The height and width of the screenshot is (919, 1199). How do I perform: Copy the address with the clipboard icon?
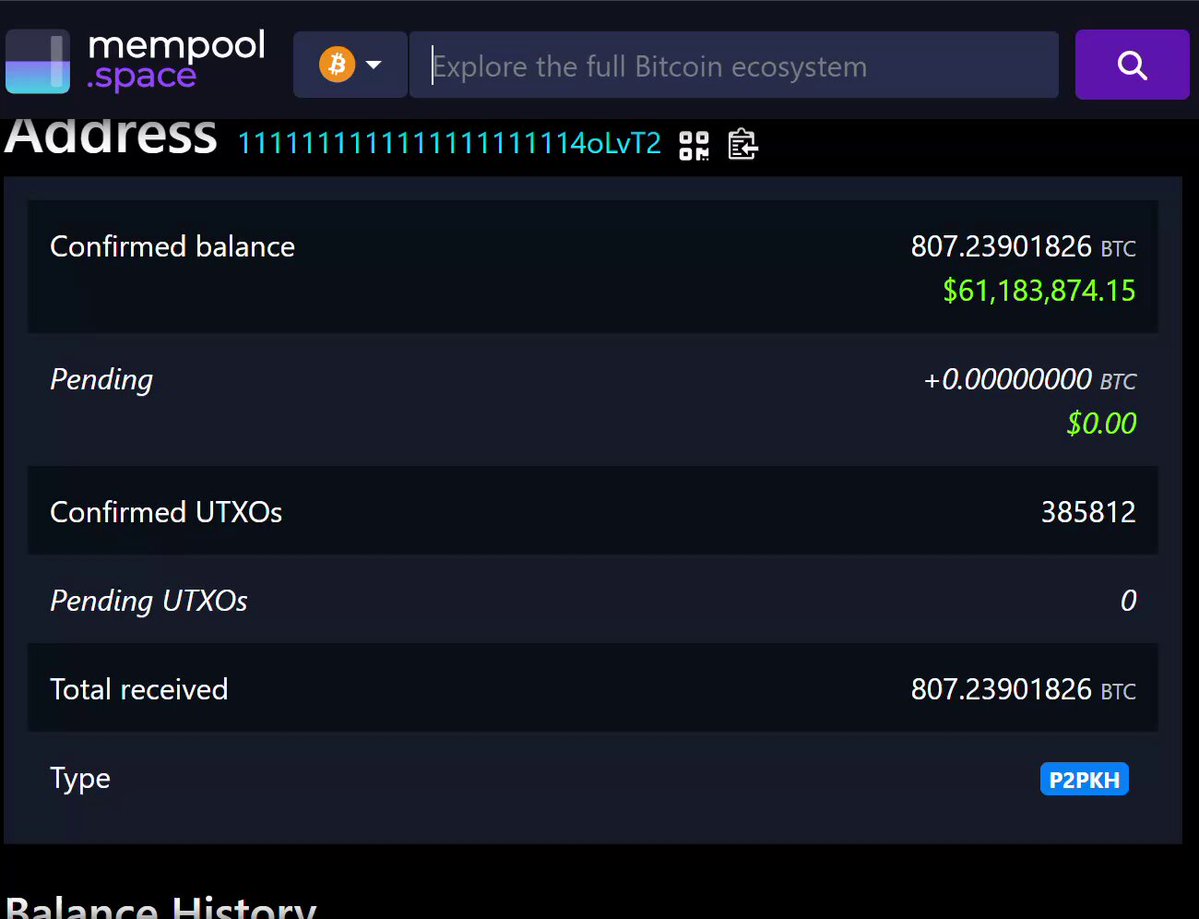(x=742, y=145)
